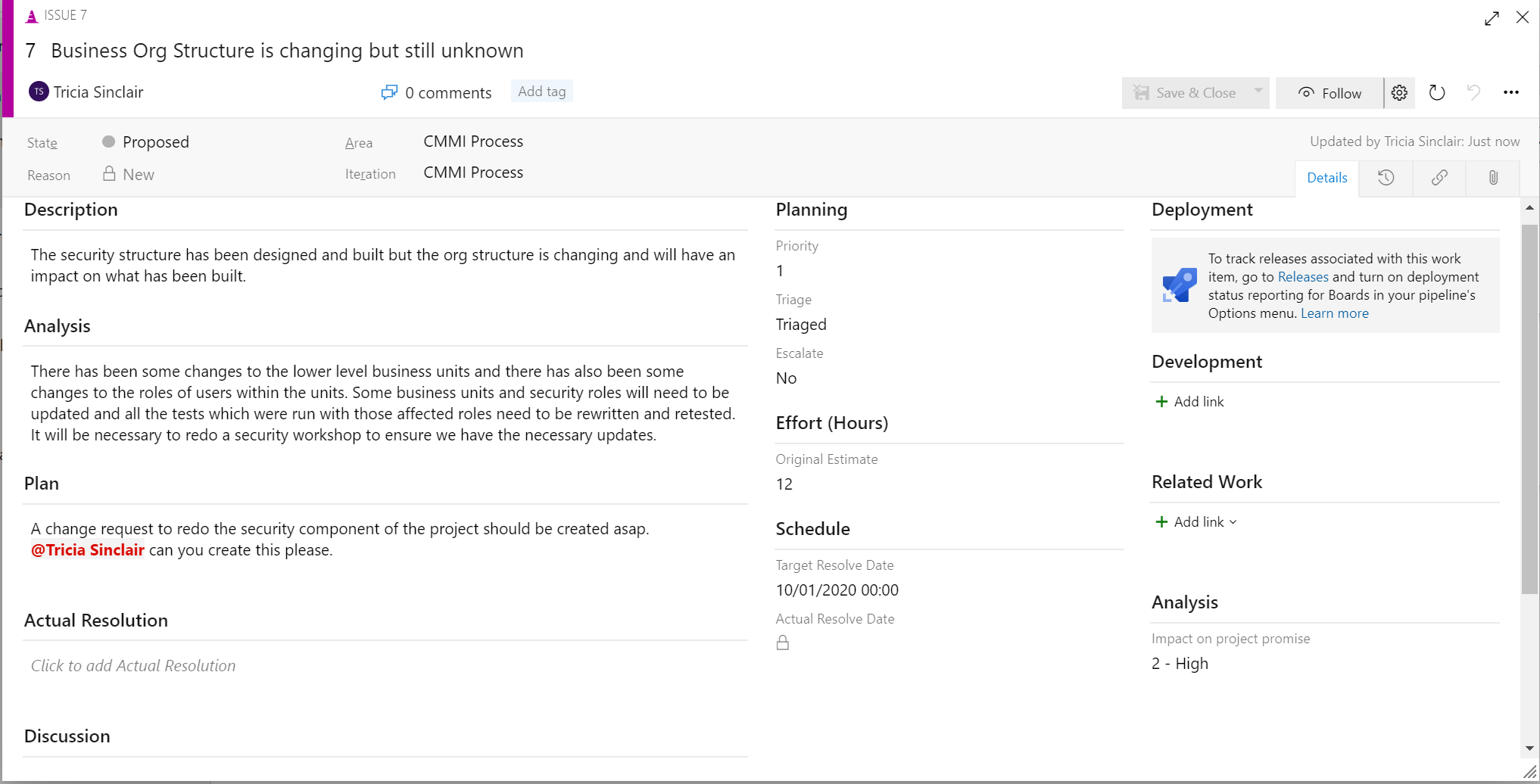This screenshot has width=1540, height=784.
Task: Refresh the work item with the circular arrow icon
Action: tap(1437, 92)
